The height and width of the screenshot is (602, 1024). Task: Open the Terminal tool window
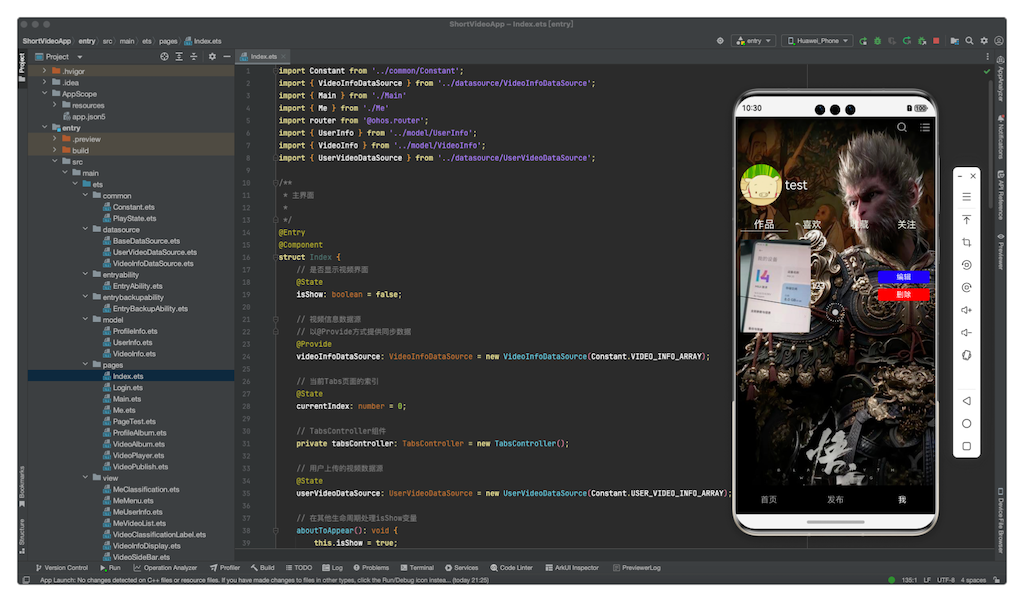click(417, 568)
